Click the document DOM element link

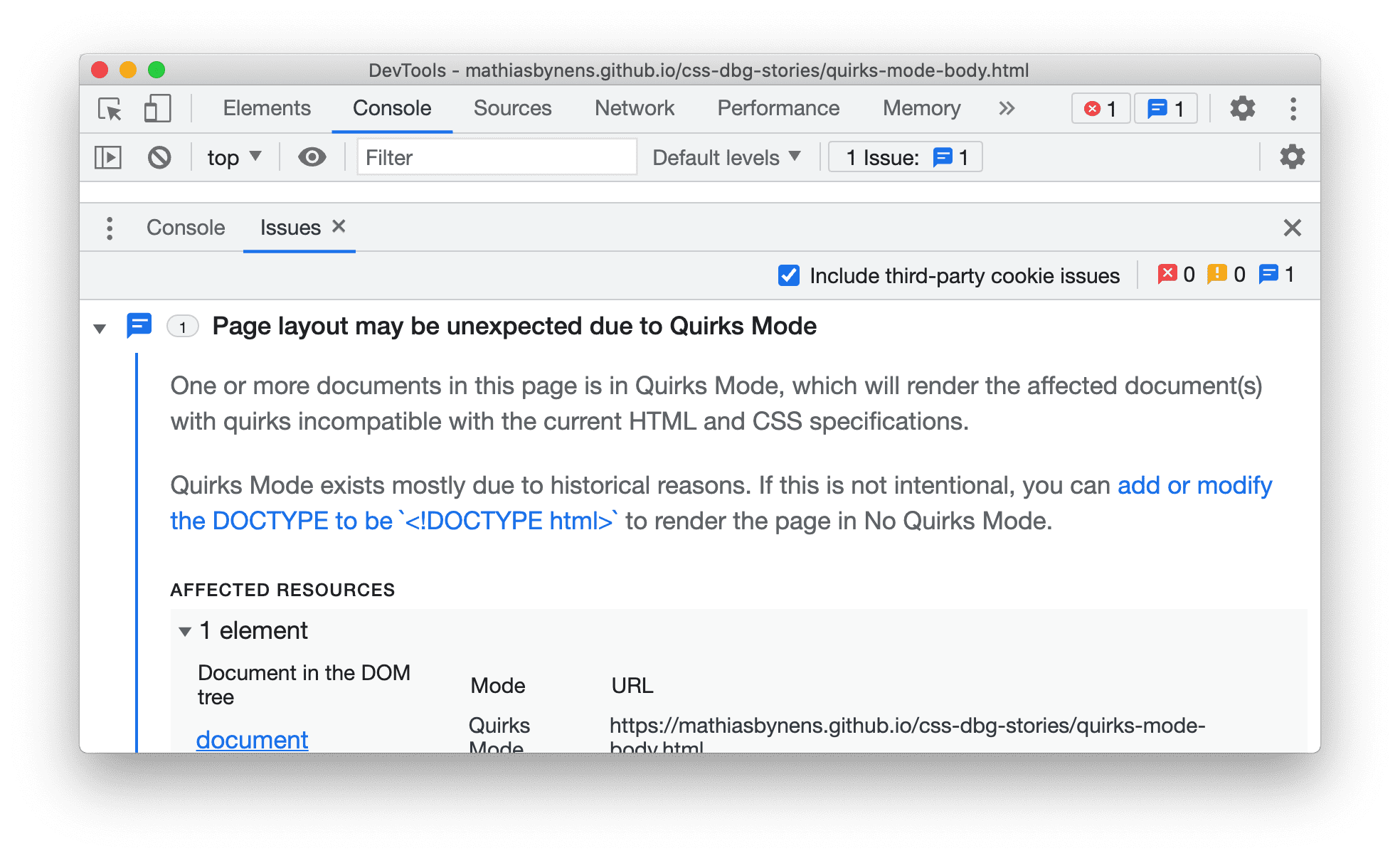pyautogui.click(x=254, y=739)
